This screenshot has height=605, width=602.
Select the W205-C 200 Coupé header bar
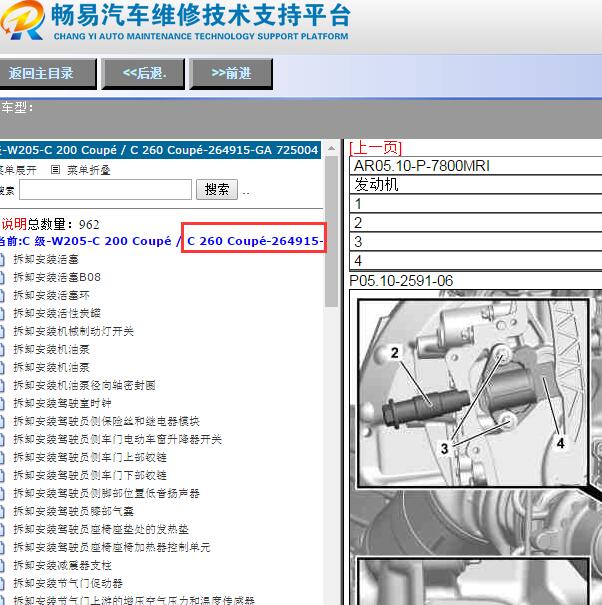click(x=160, y=150)
